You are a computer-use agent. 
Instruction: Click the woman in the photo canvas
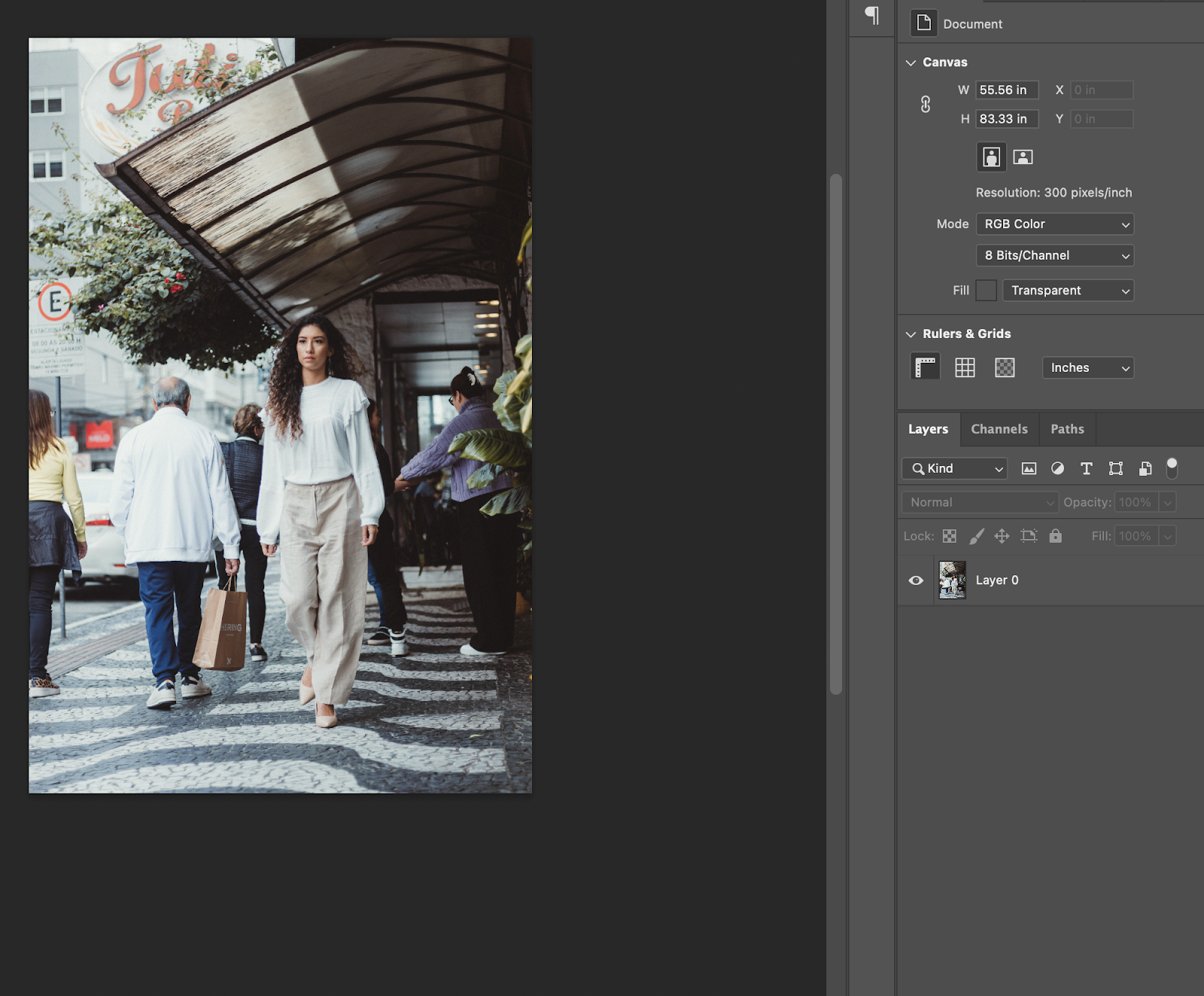(321, 519)
